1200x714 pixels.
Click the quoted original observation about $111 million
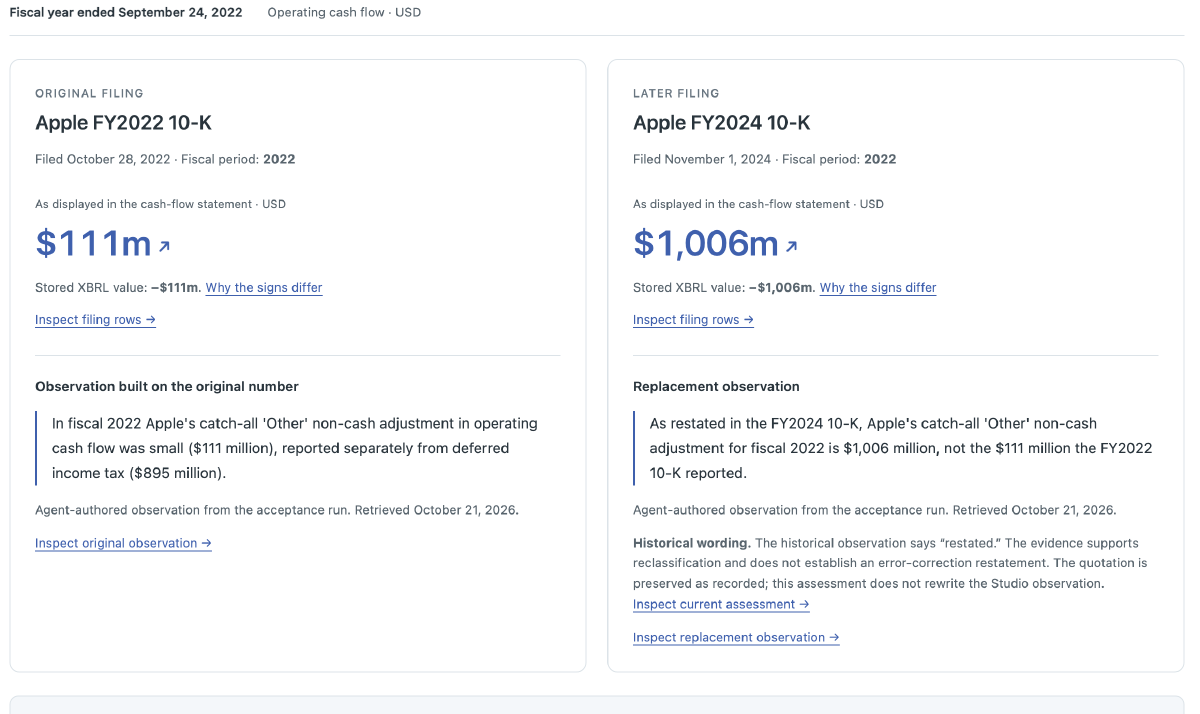pos(295,448)
